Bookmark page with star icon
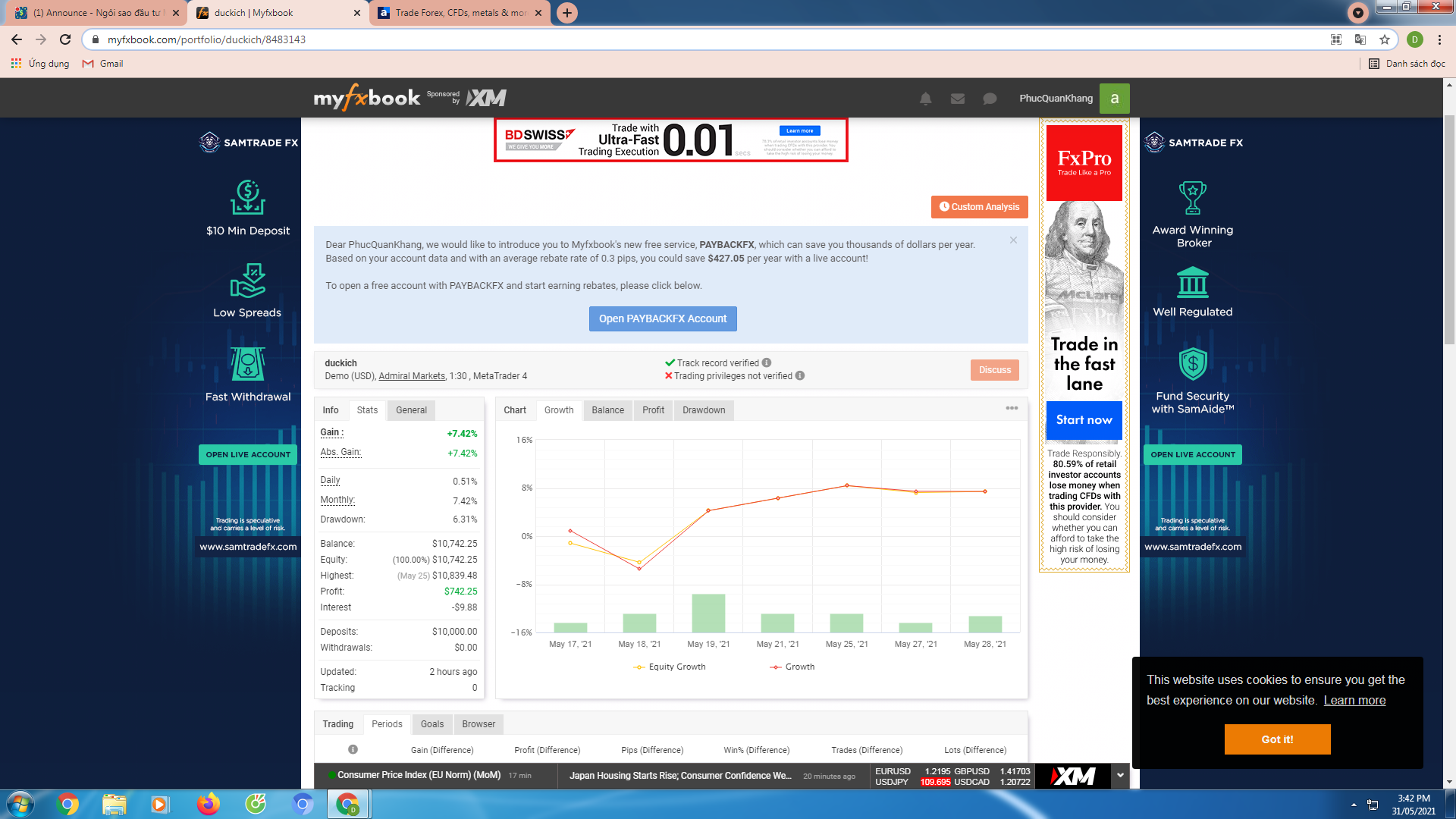The width and height of the screenshot is (1456, 819). click(x=1385, y=39)
